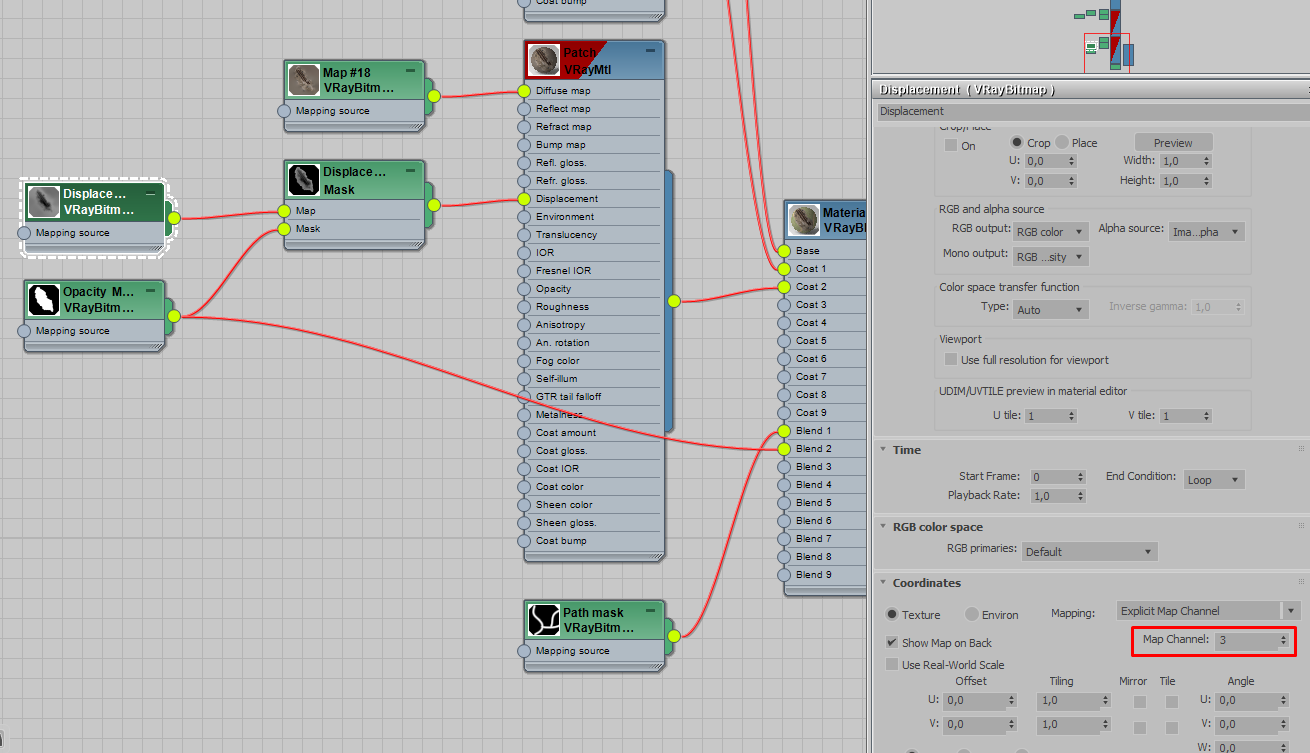Open the Alpha source dropdown
Image resolution: width=1310 pixels, height=753 pixels.
(1206, 232)
